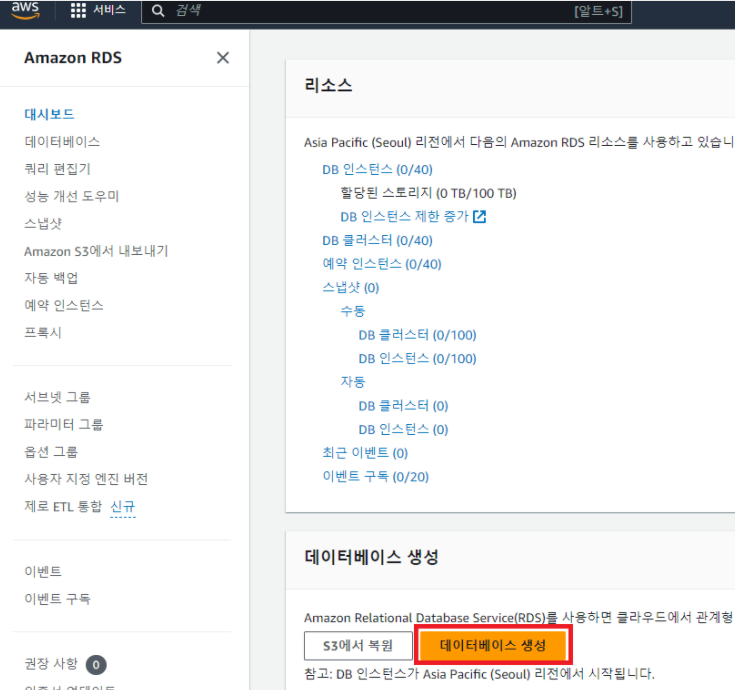Select 할당된 스토리지 (0 TB/100 TB) text
Image resolution: width=735 pixels, height=690 pixels.
pos(428,193)
